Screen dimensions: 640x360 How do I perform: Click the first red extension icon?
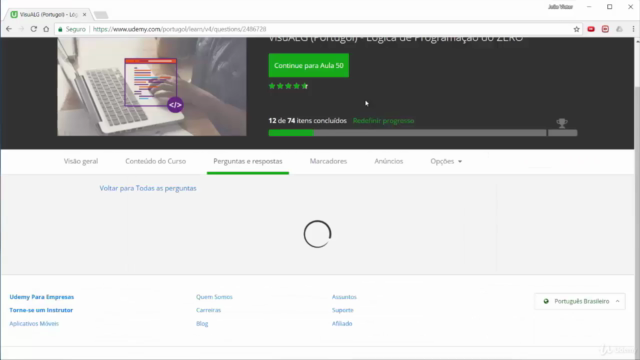click(591, 29)
